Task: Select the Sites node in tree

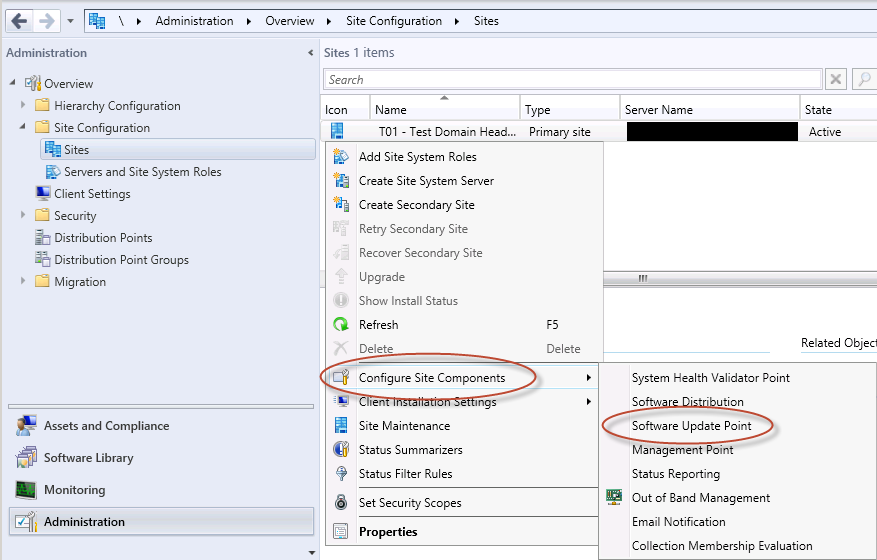Action: [x=178, y=150]
